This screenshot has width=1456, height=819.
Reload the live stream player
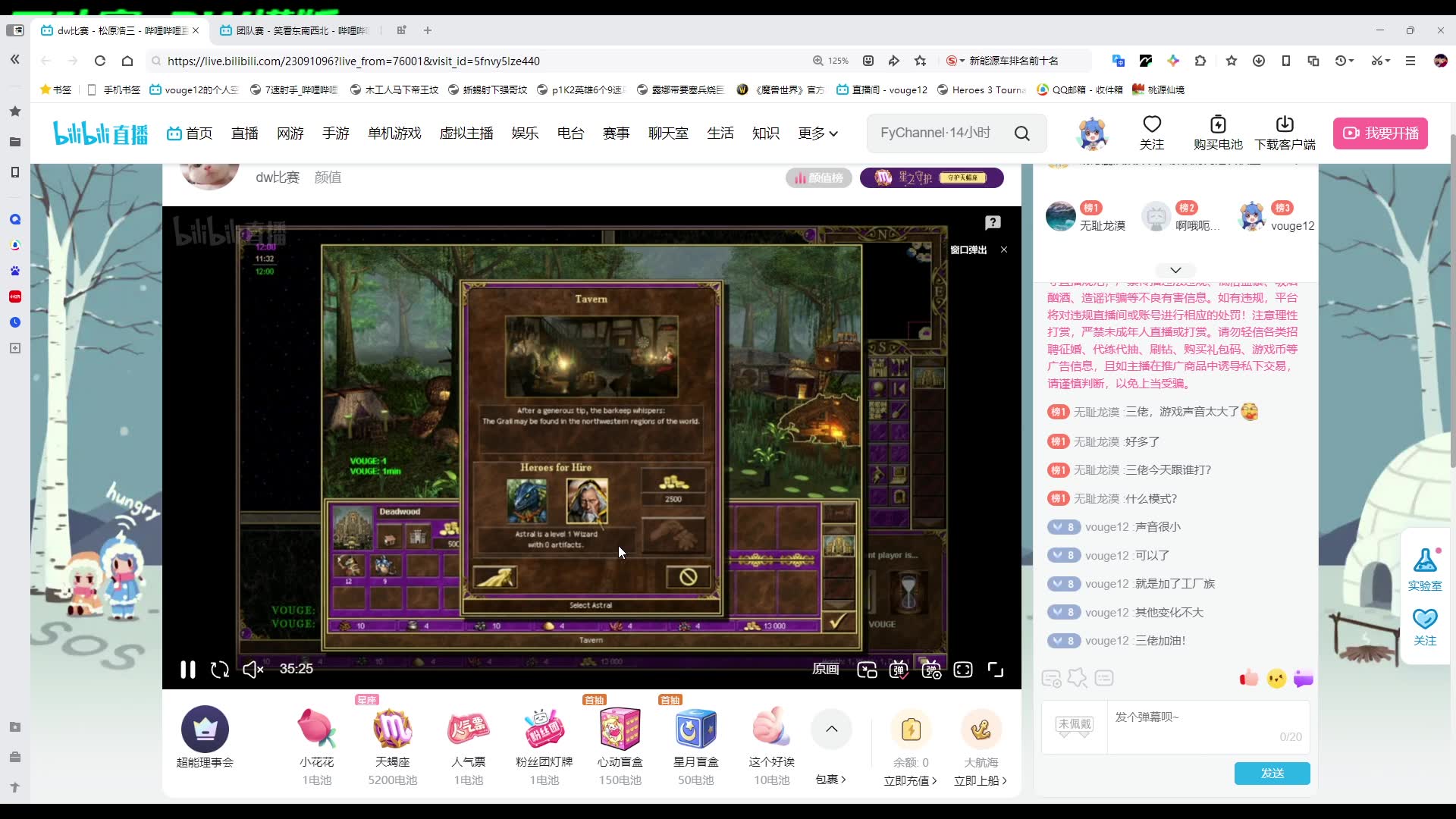(220, 669)
